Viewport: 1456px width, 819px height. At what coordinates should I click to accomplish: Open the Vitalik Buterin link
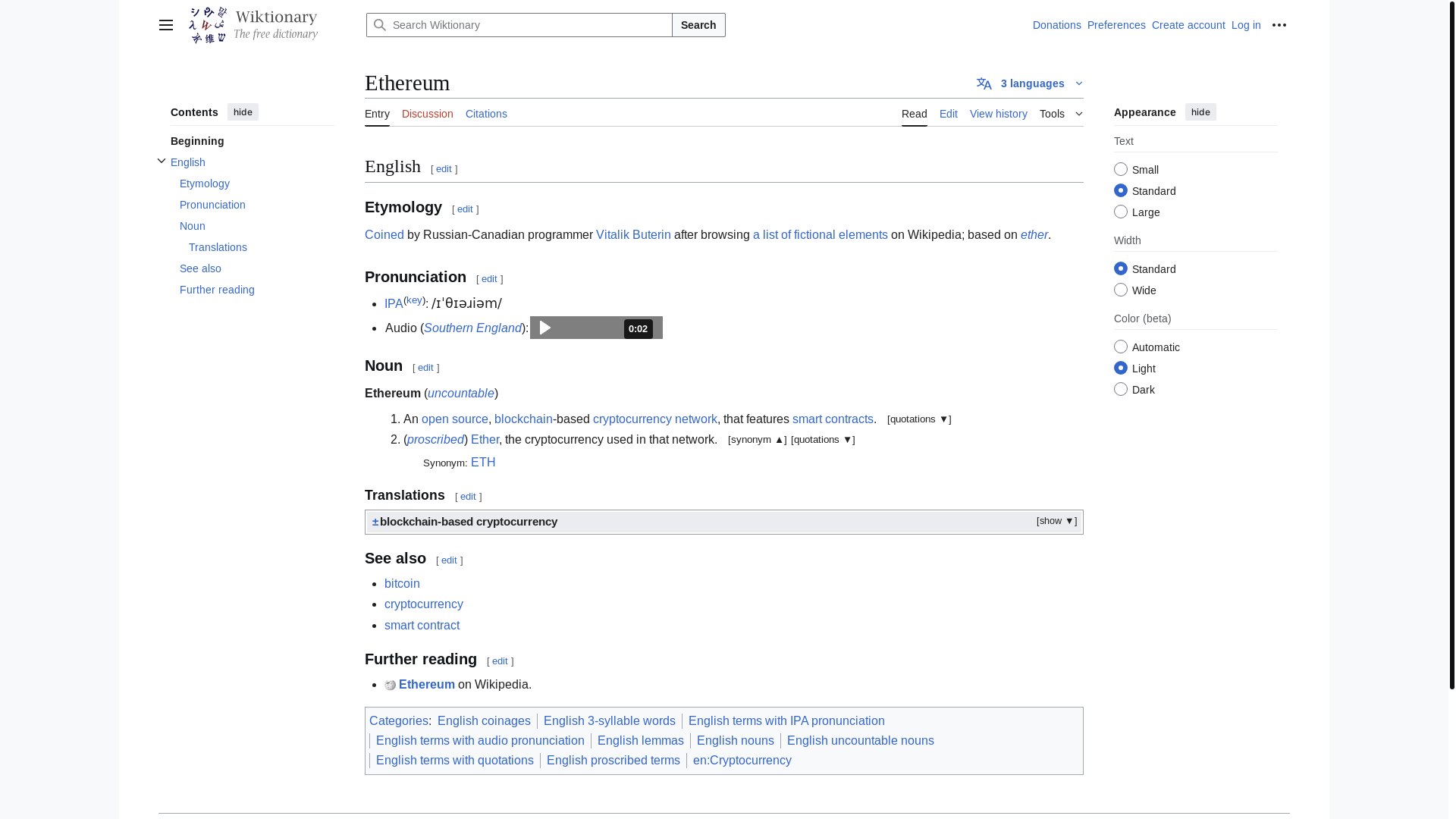pyautogui.click(x=633, y=235)
